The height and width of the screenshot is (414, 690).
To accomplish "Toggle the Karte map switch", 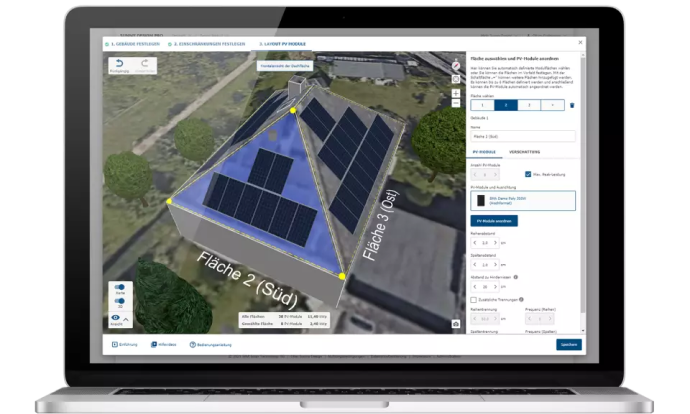I will [x=119, y=287].
